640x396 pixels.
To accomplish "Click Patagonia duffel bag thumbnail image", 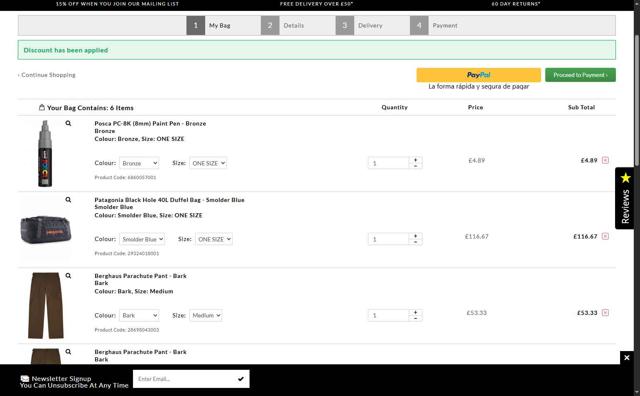I will click(x=46, y=229).
